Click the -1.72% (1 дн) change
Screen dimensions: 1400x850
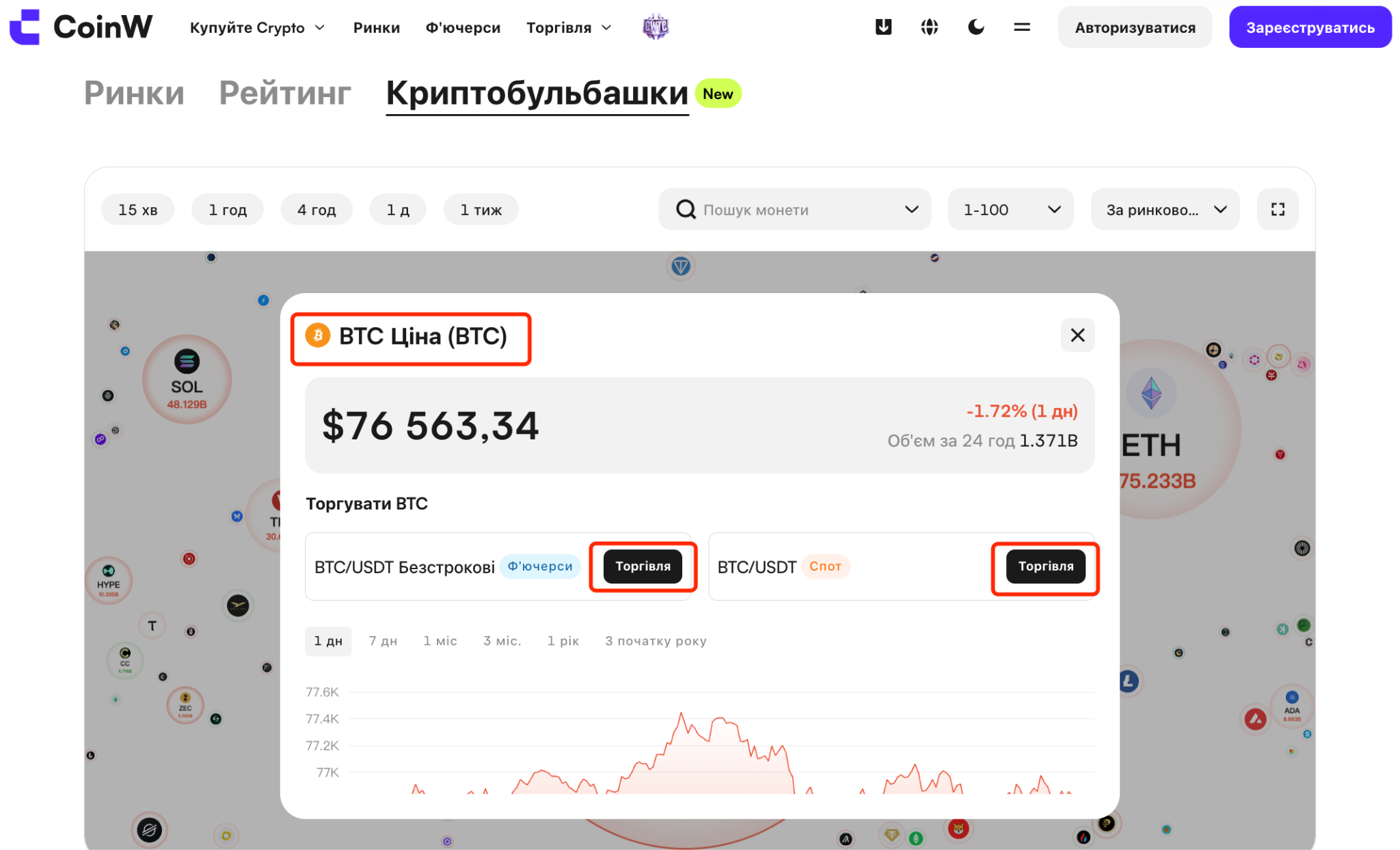point(1021,411)
